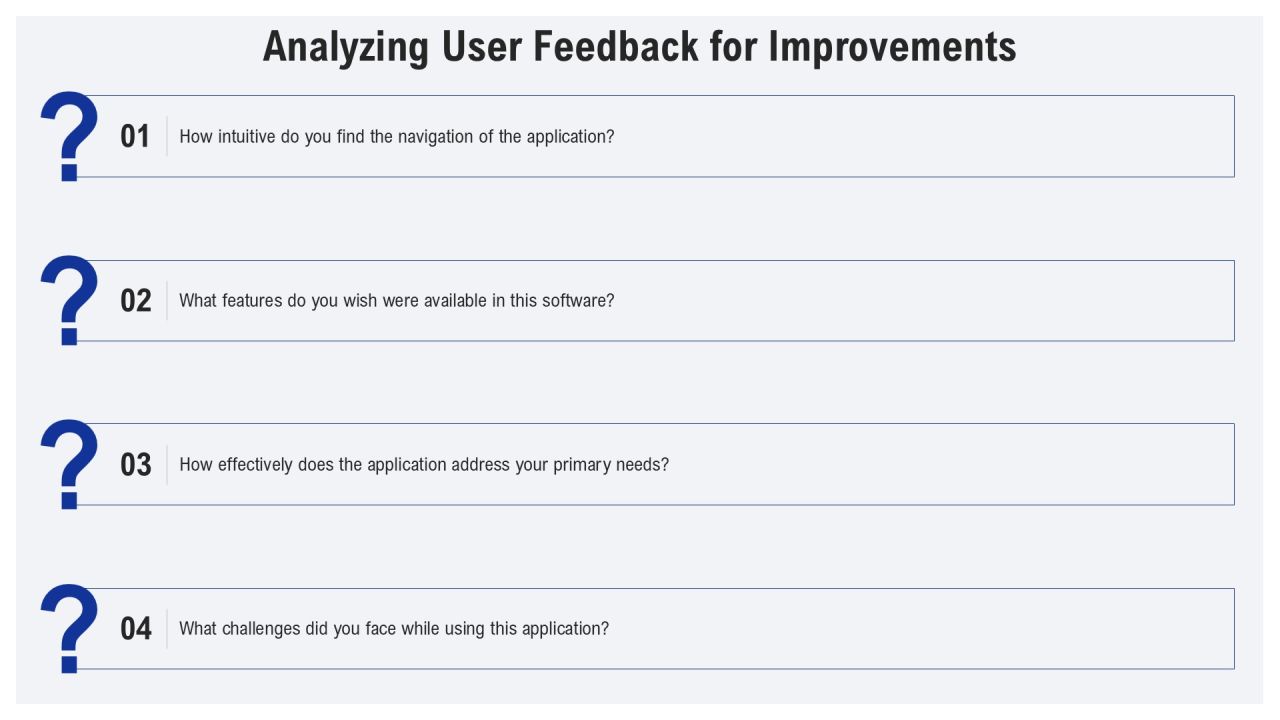Click the empty area of box 04
The width and height of the screenshot is (1280, 720).
click(x=920, y=629)
